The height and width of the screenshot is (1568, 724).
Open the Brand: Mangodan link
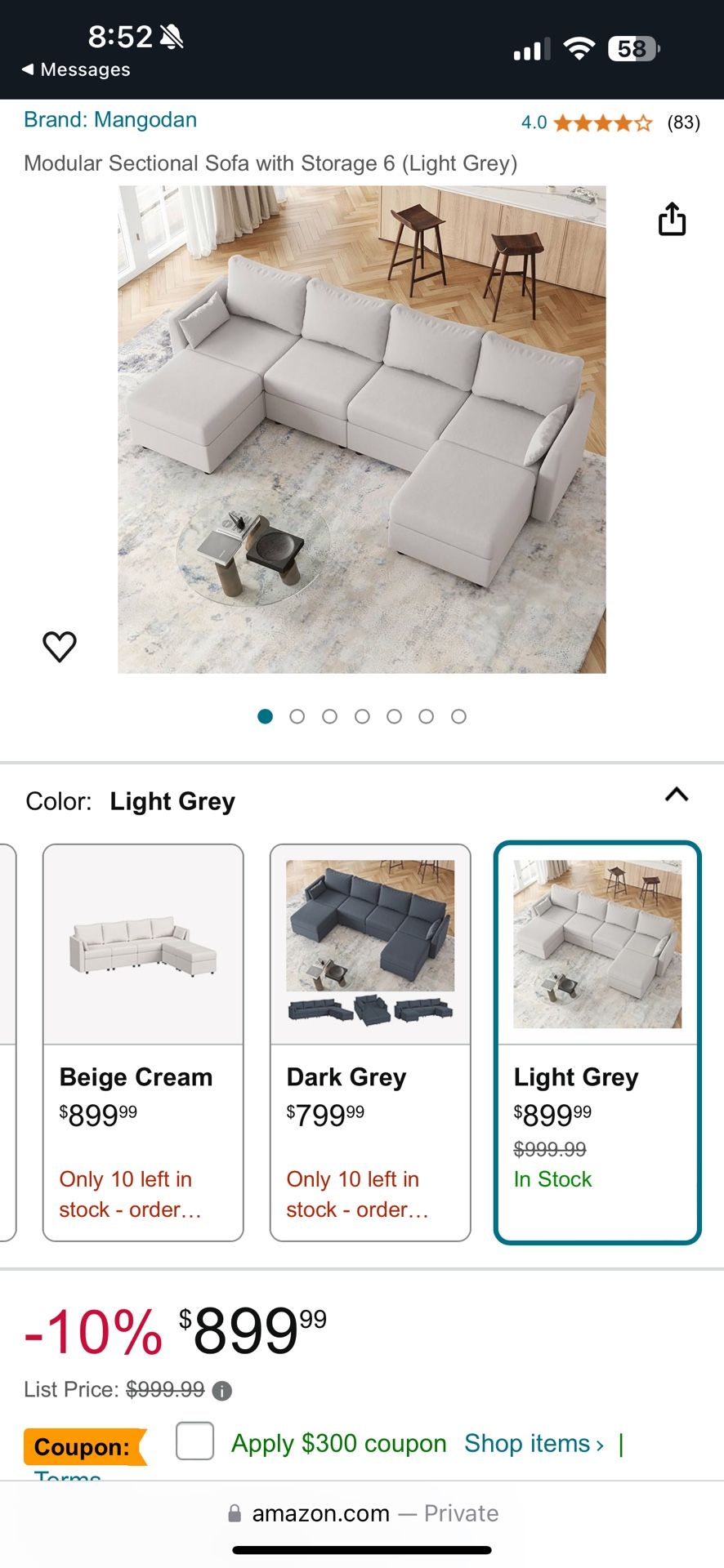(110, 120)
